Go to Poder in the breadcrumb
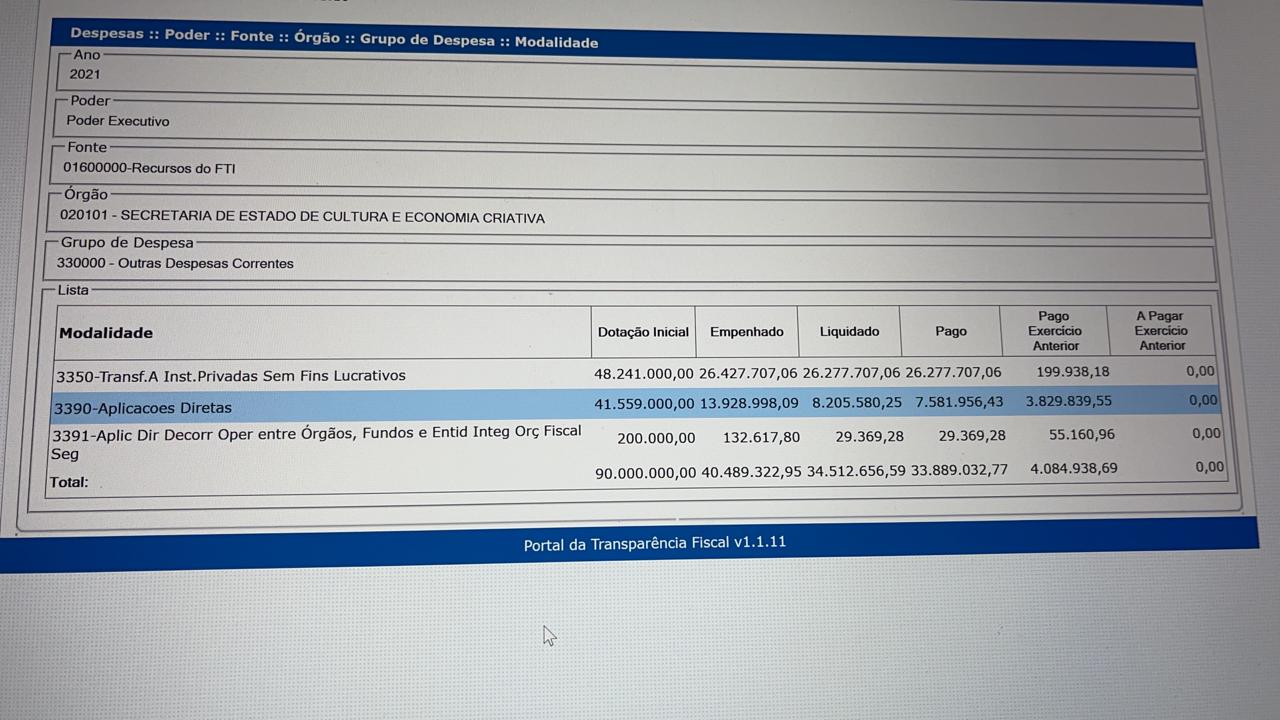1280x720 pixels. point(187,35)
